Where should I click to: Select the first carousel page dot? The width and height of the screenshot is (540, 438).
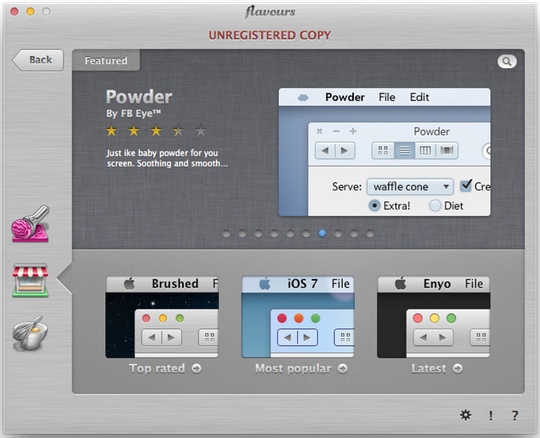pos(226,234)
